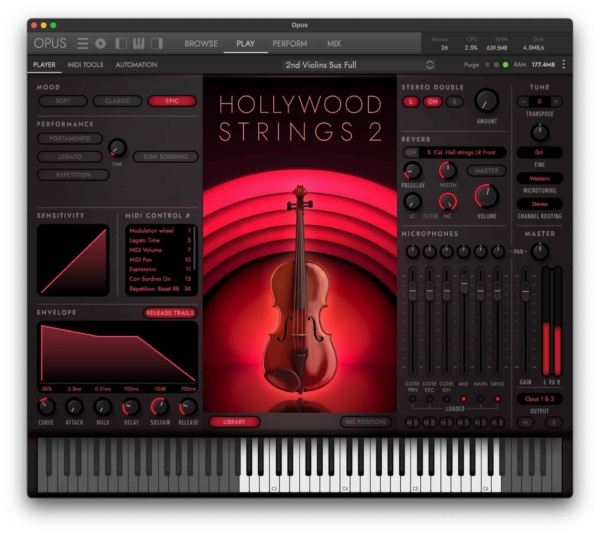600x534 pixels.
Task: Click the reverb Volume knob
Action: [486, 196]
